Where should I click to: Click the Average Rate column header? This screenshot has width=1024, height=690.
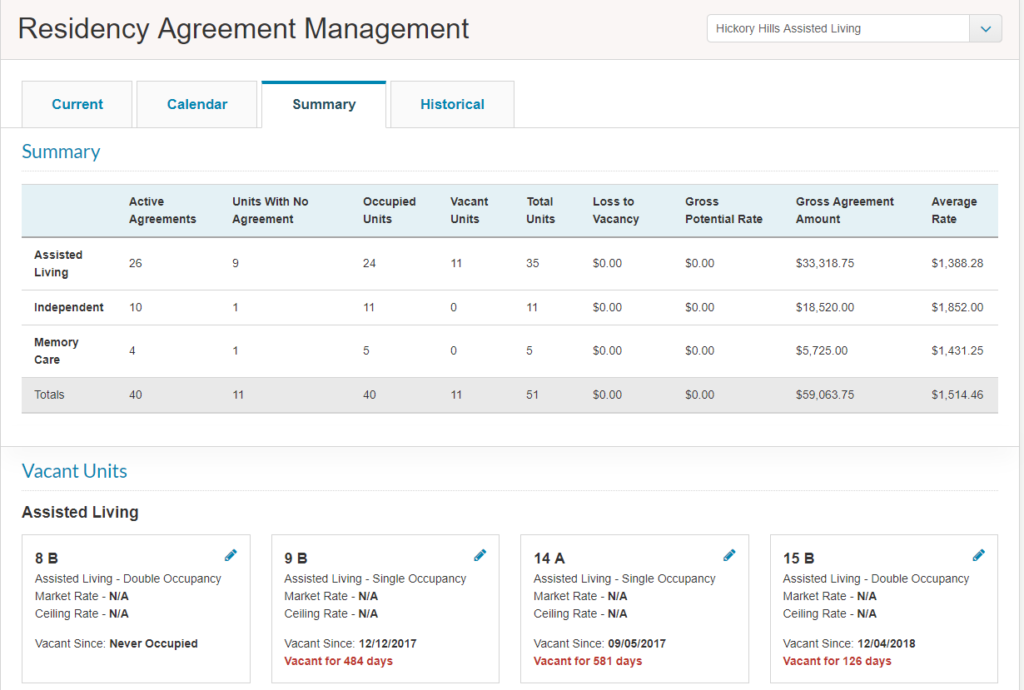point(954,210)
